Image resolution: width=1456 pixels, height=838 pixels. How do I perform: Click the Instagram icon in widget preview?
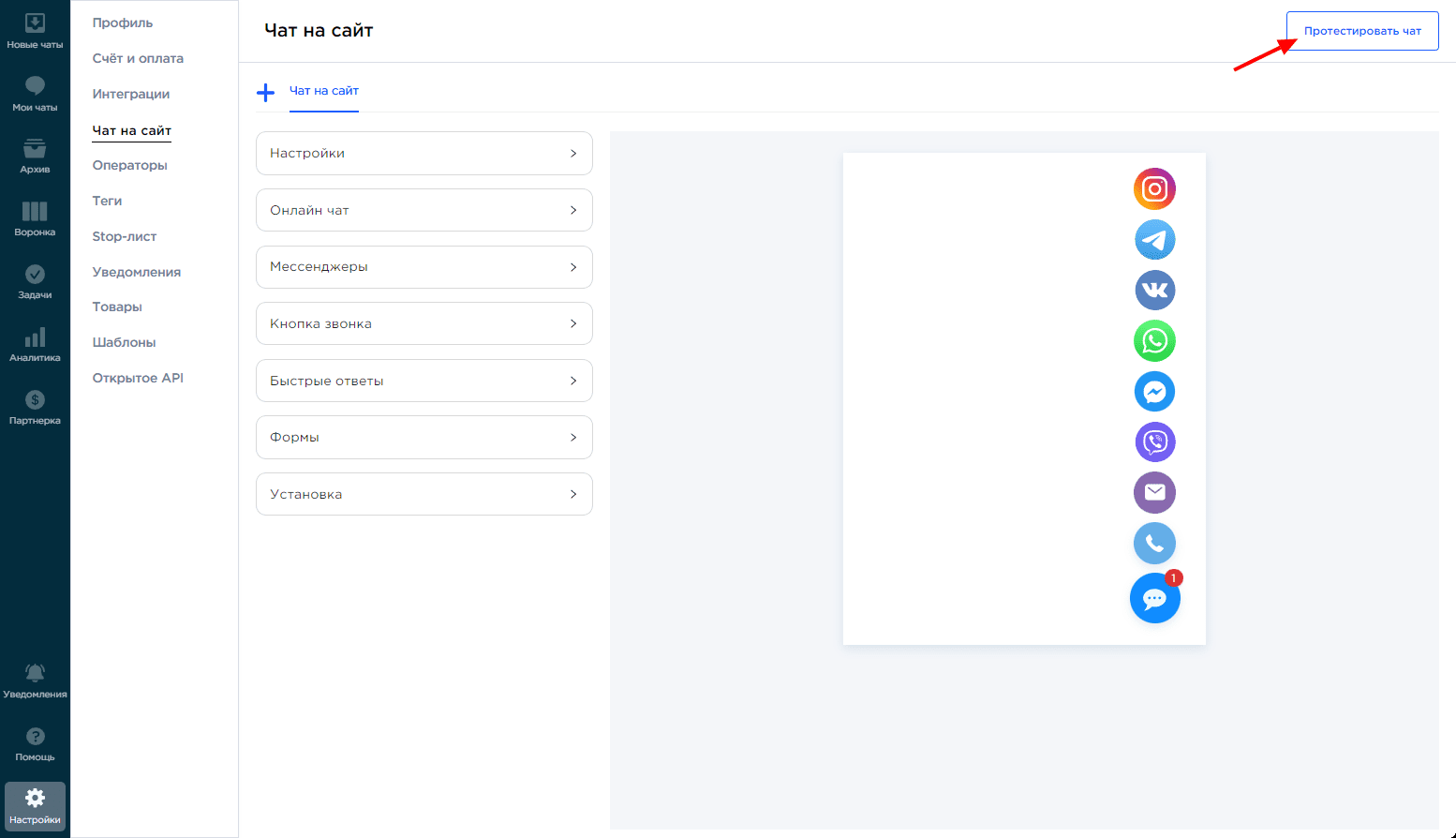[x=1154, y=189]
